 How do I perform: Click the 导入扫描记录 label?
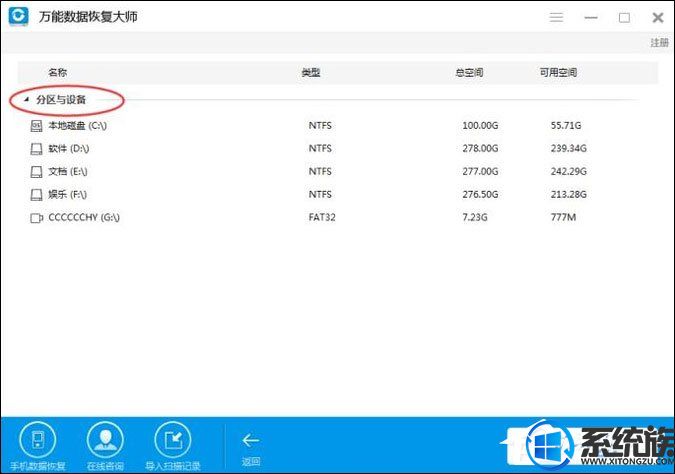pyautogui.click(x=173, y=466)
